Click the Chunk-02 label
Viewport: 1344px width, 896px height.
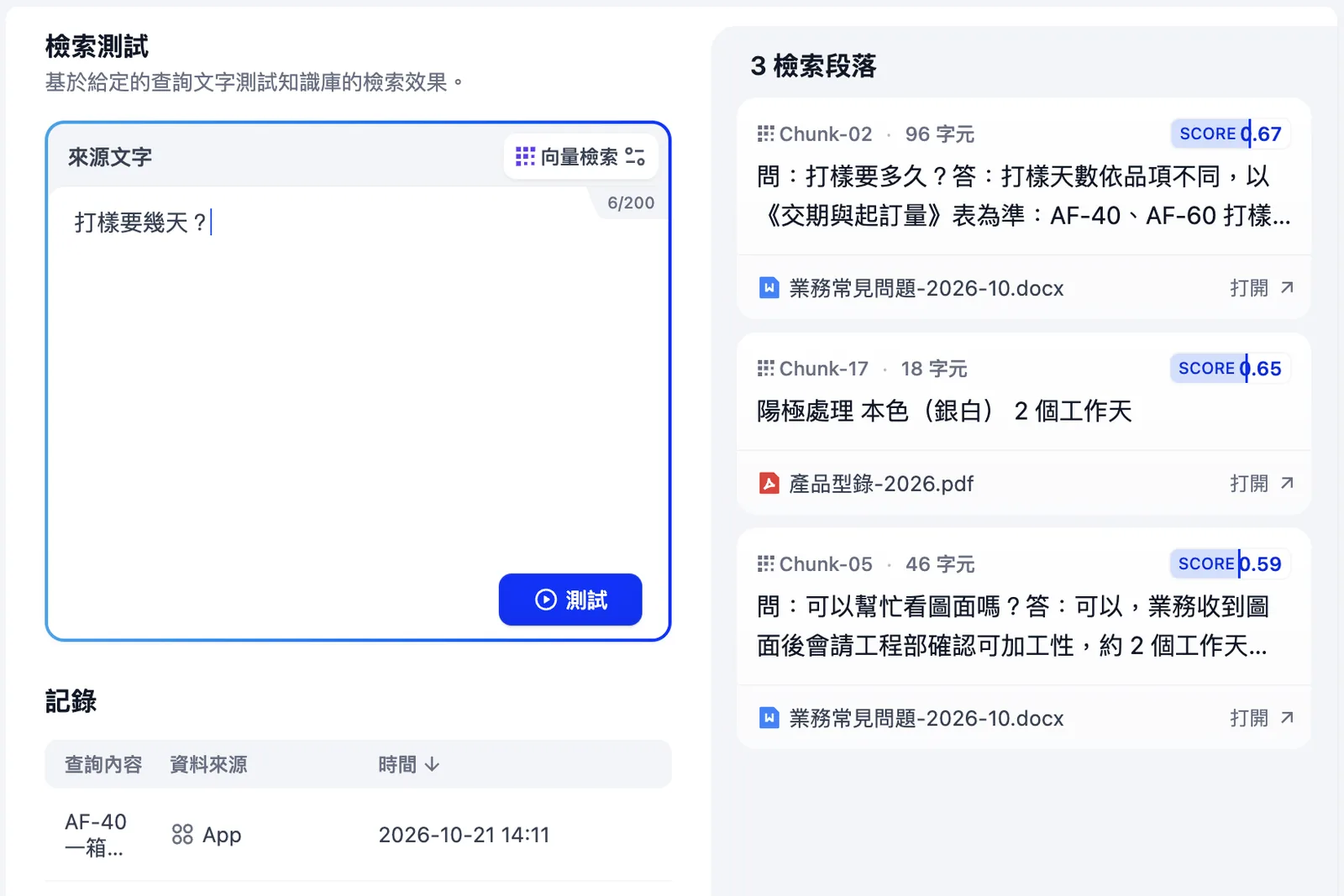[826, 134]
